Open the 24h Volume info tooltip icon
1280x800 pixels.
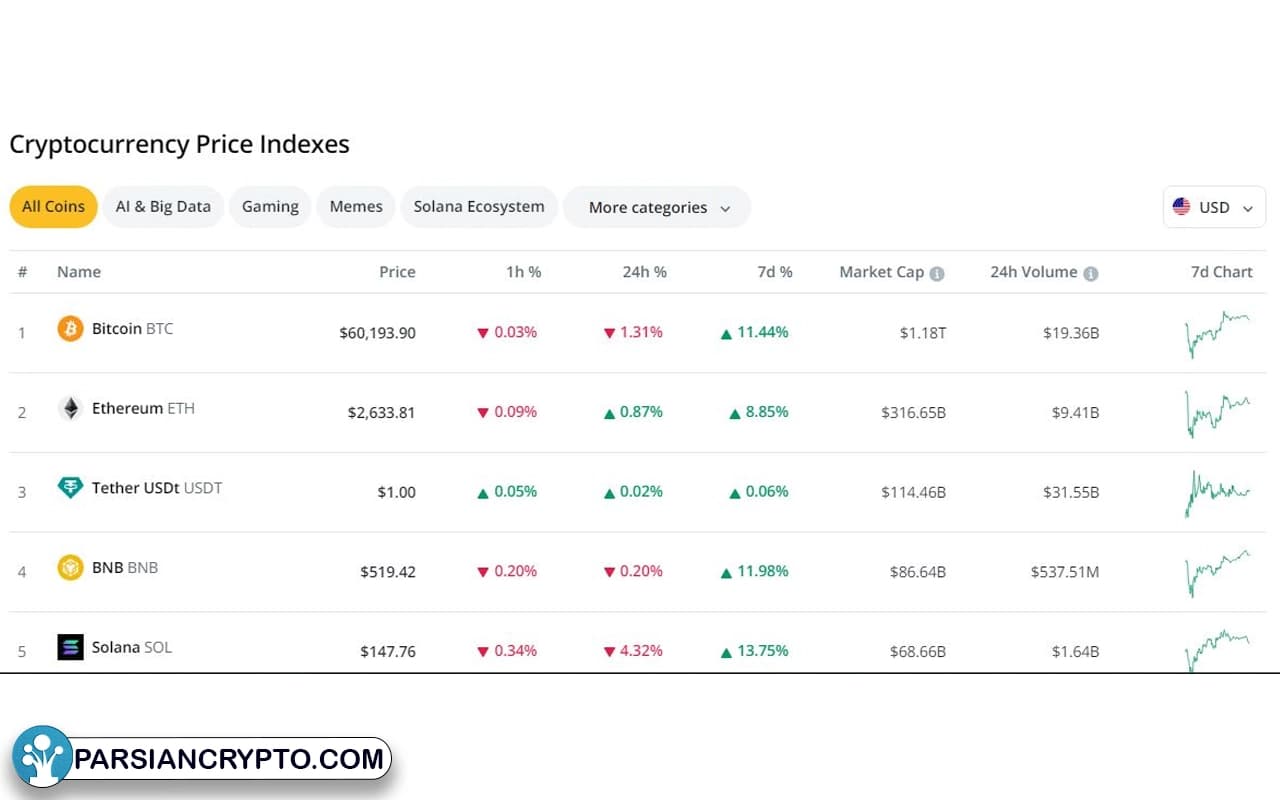1089,272
